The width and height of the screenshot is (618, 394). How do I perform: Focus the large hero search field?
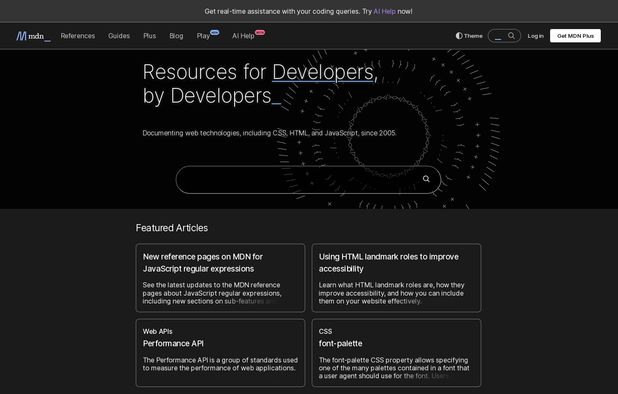[308, 180]
